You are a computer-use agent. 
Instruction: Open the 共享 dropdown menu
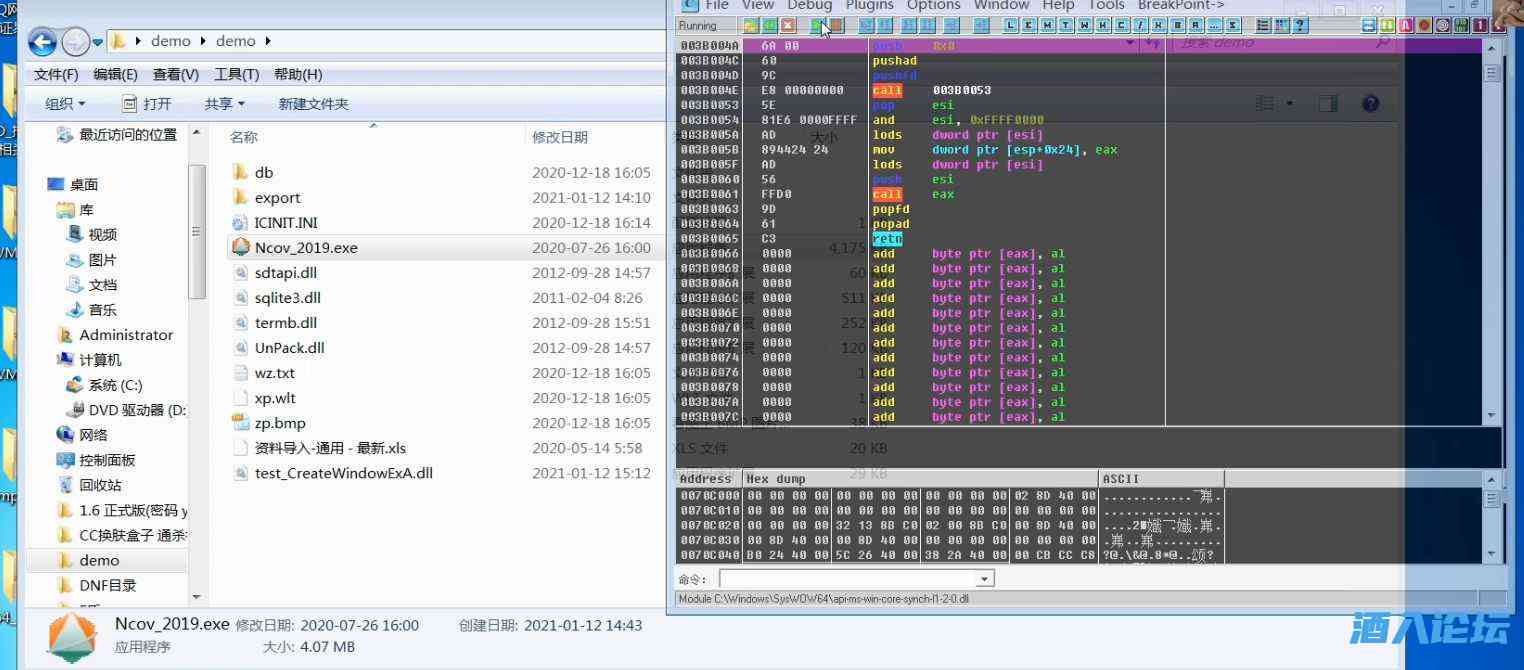tap(225, 104)
